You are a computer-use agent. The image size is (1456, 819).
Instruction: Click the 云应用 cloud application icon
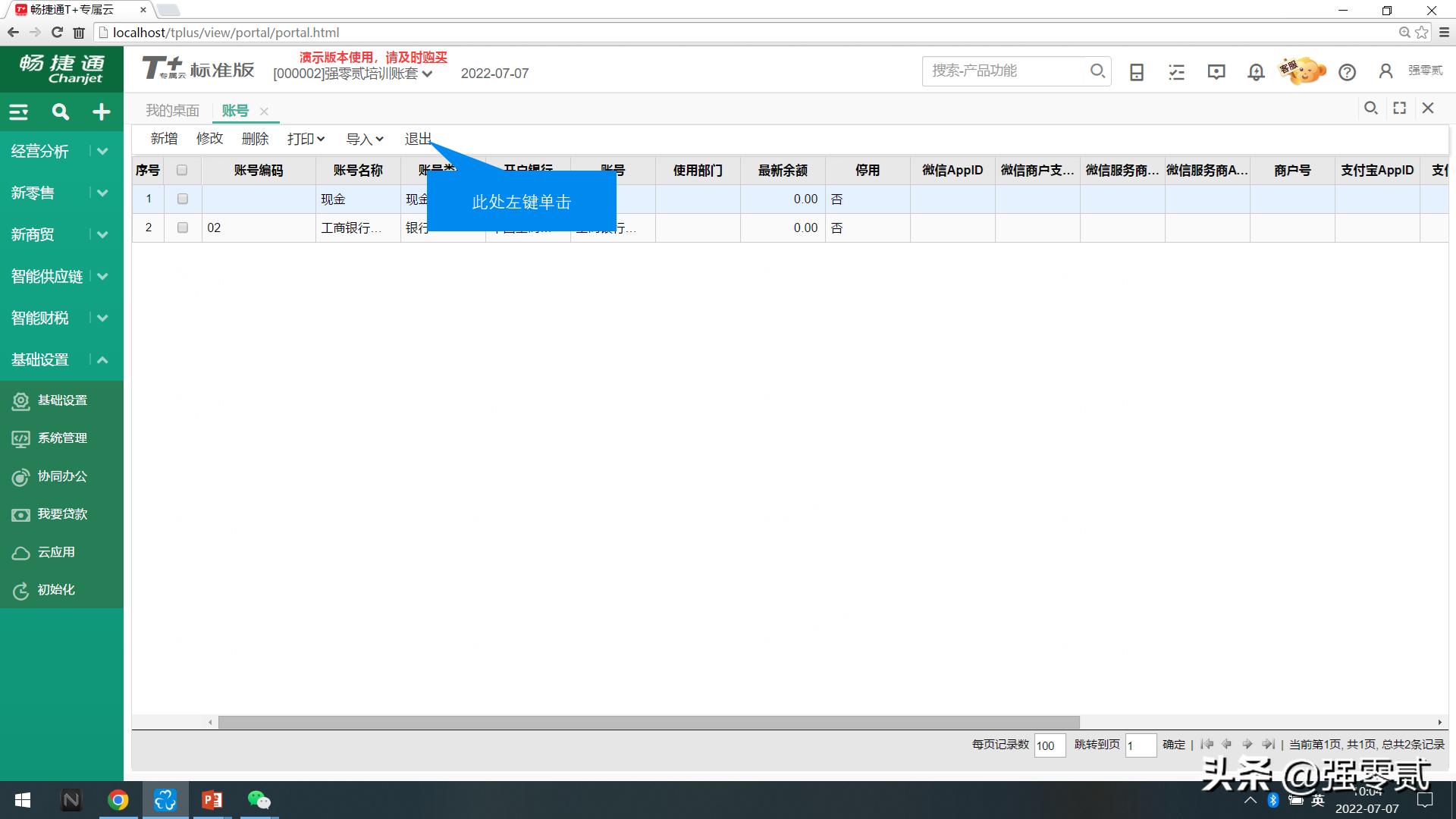[20, 552]
